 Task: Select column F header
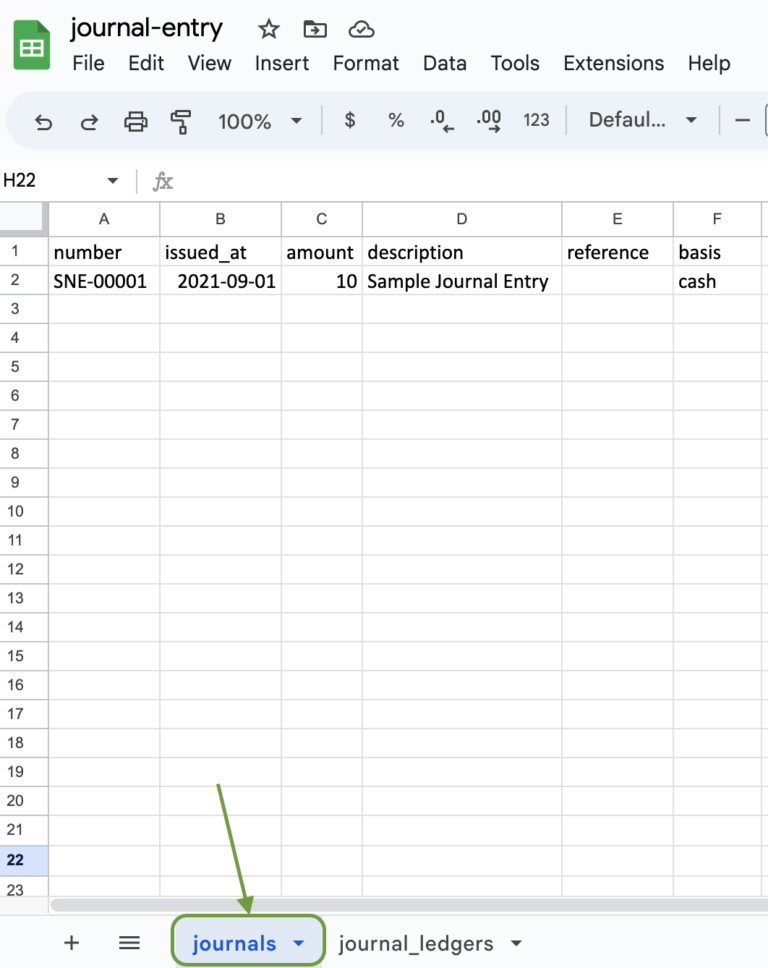717,219
